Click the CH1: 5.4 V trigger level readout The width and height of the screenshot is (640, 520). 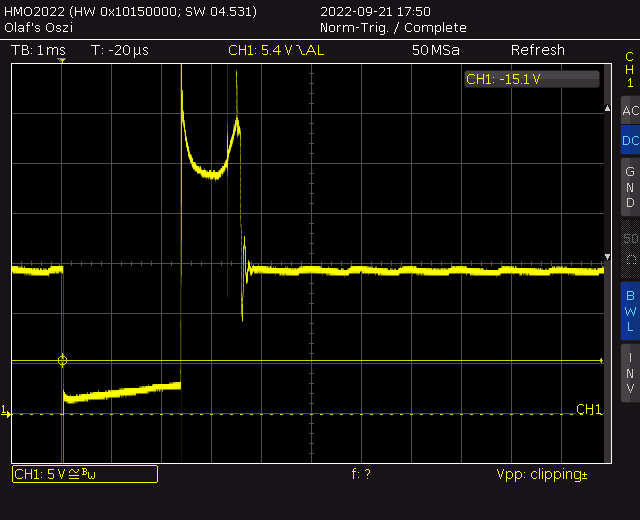(278, 50)
